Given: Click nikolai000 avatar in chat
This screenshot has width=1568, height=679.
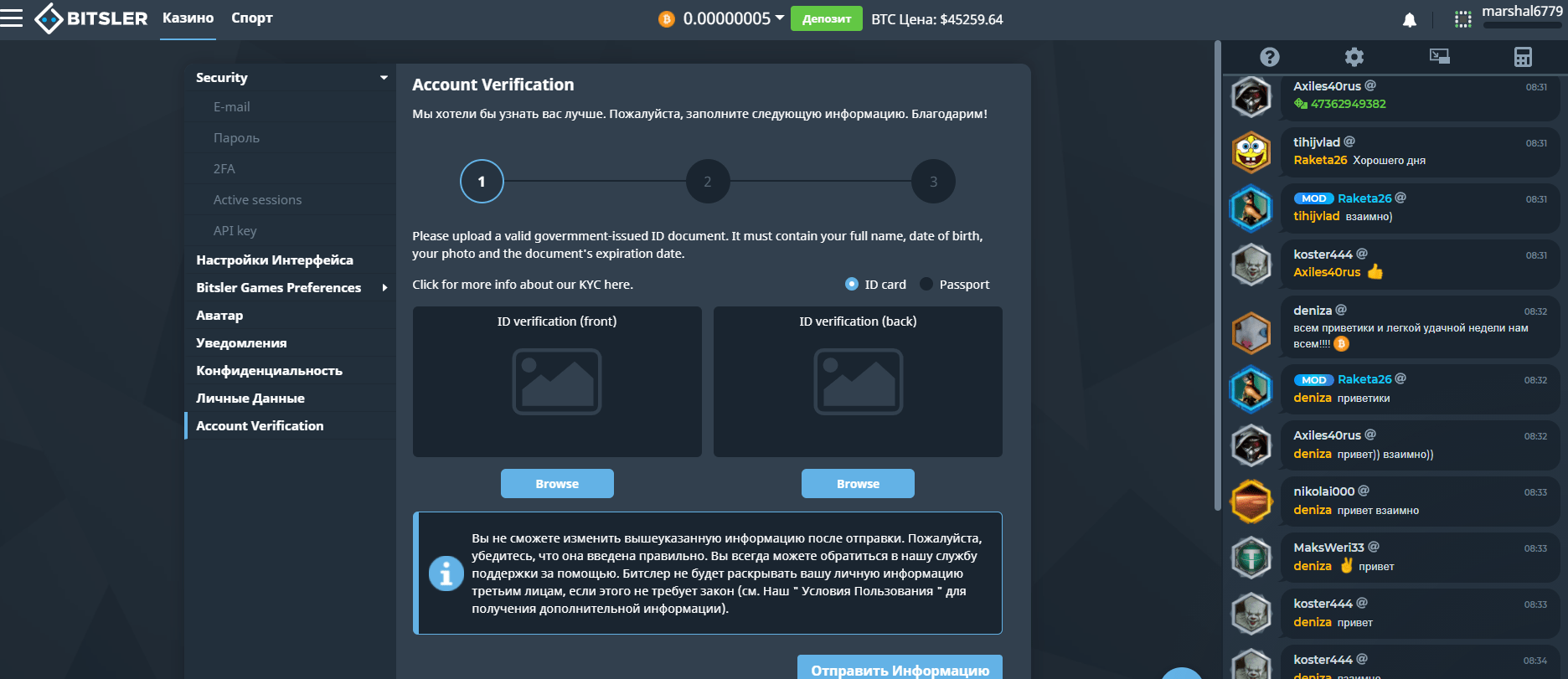Looking at the screenshot, I should [1251, 501].
